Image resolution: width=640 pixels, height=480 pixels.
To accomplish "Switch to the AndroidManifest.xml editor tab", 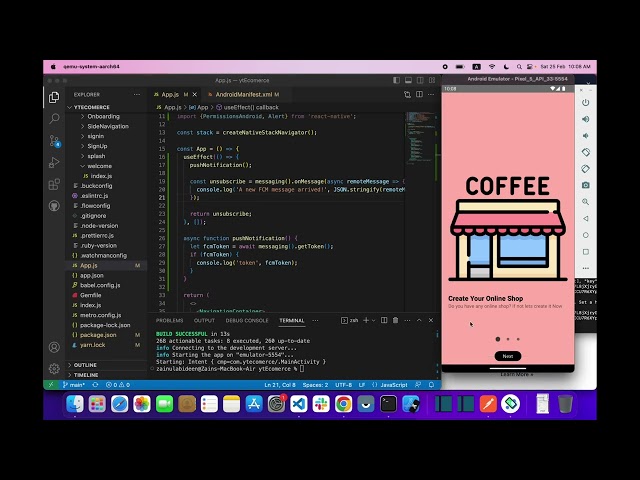I will coord(243,94).
